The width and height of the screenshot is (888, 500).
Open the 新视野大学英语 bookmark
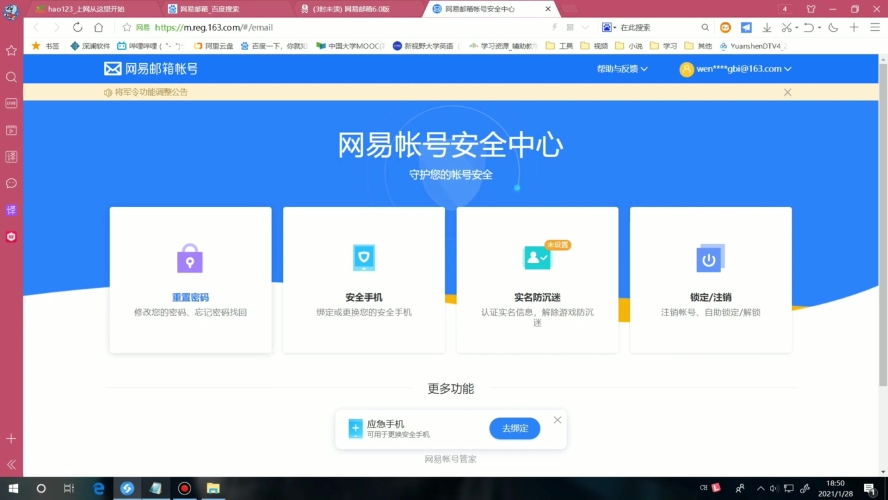coord(426,46)
